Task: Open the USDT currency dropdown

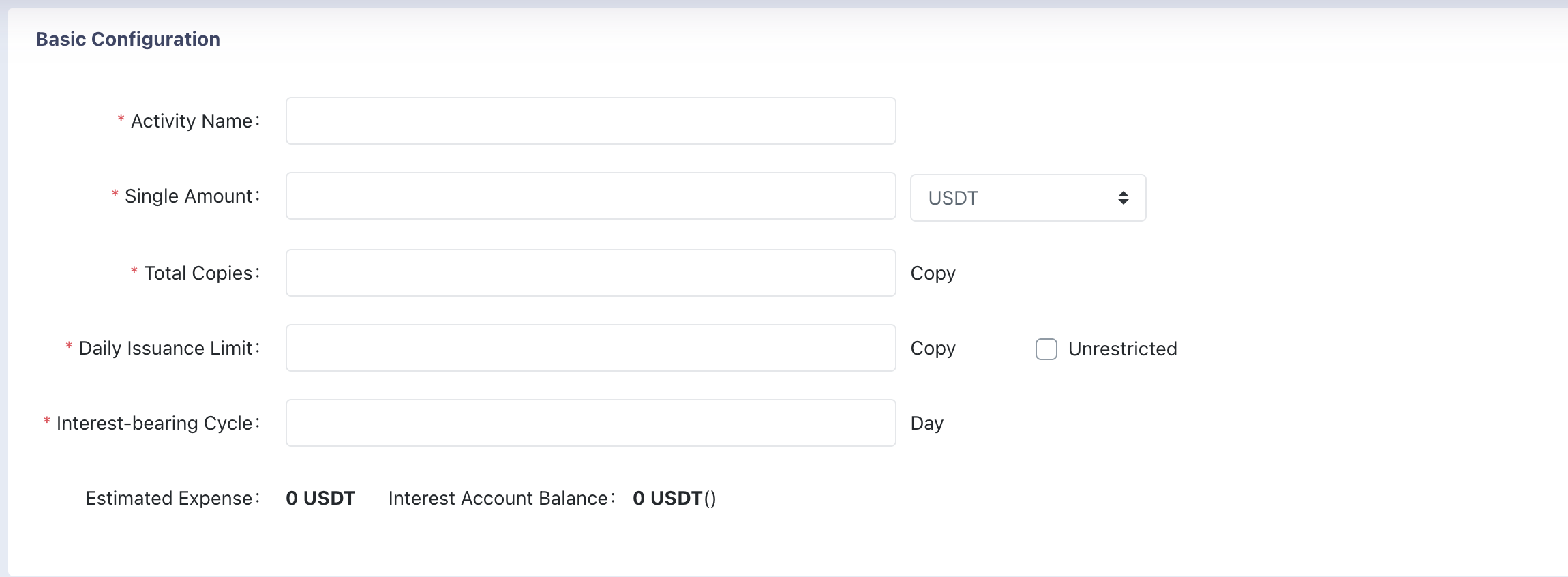Action: click(1028, 198)
